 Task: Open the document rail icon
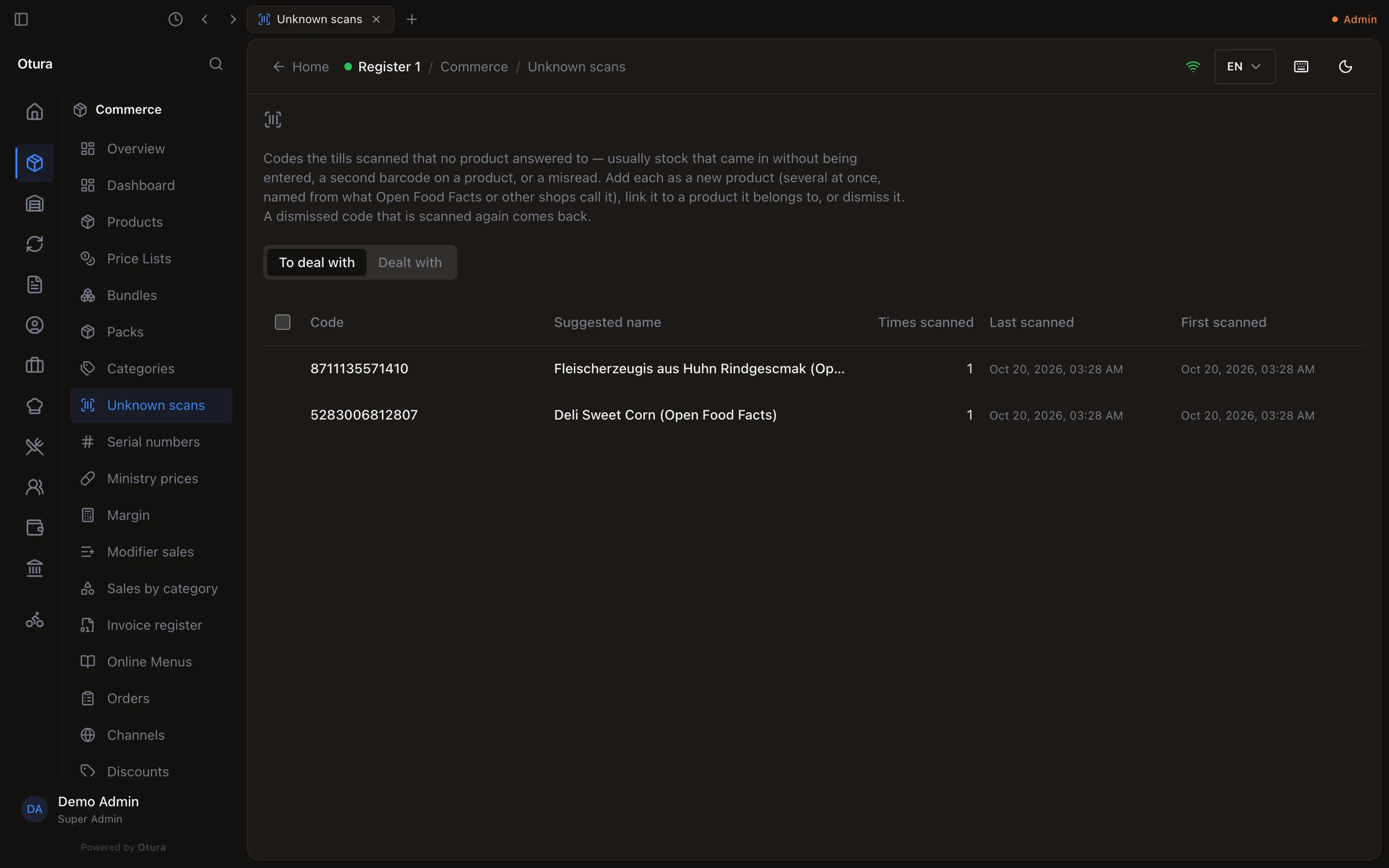coord(35,285)
